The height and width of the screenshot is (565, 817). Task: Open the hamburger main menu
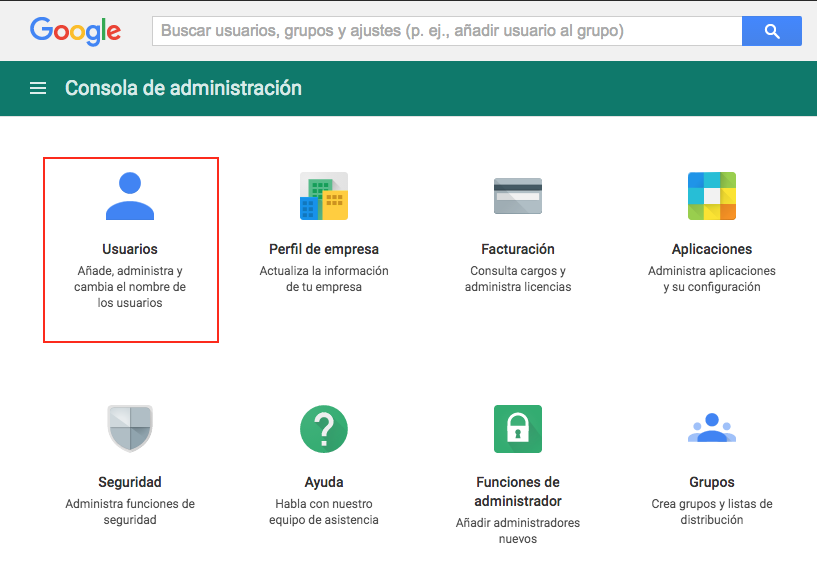[x=38, y=88]
